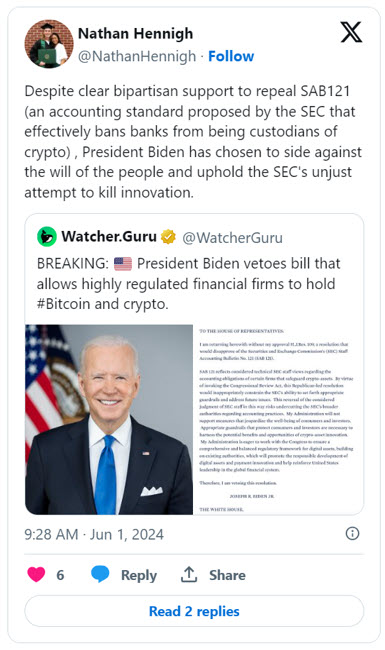Click Watcher.Guru gold verified badge

click(x=168, y=237)
